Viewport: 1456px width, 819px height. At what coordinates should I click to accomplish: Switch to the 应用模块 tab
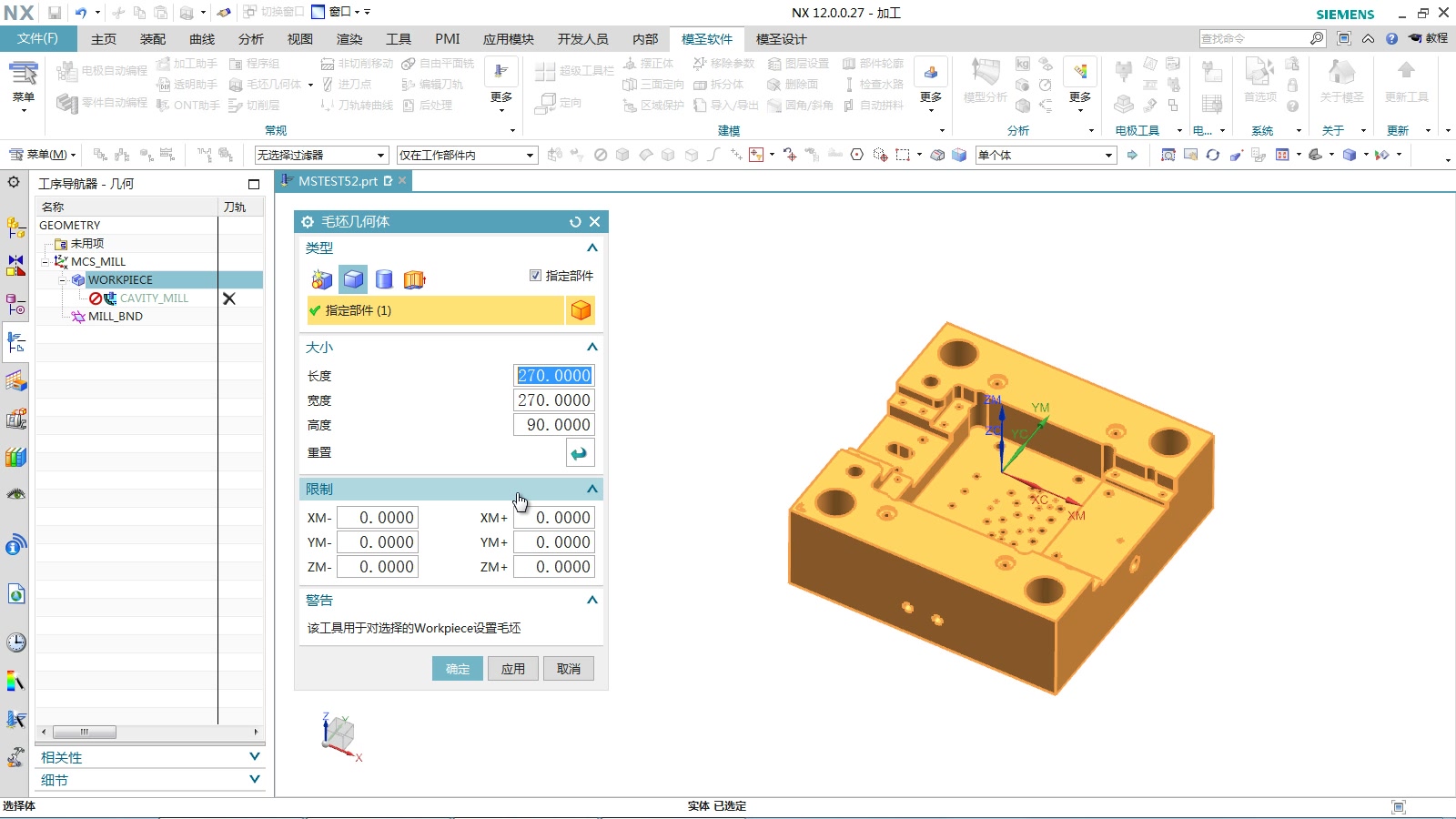point(509,39)
